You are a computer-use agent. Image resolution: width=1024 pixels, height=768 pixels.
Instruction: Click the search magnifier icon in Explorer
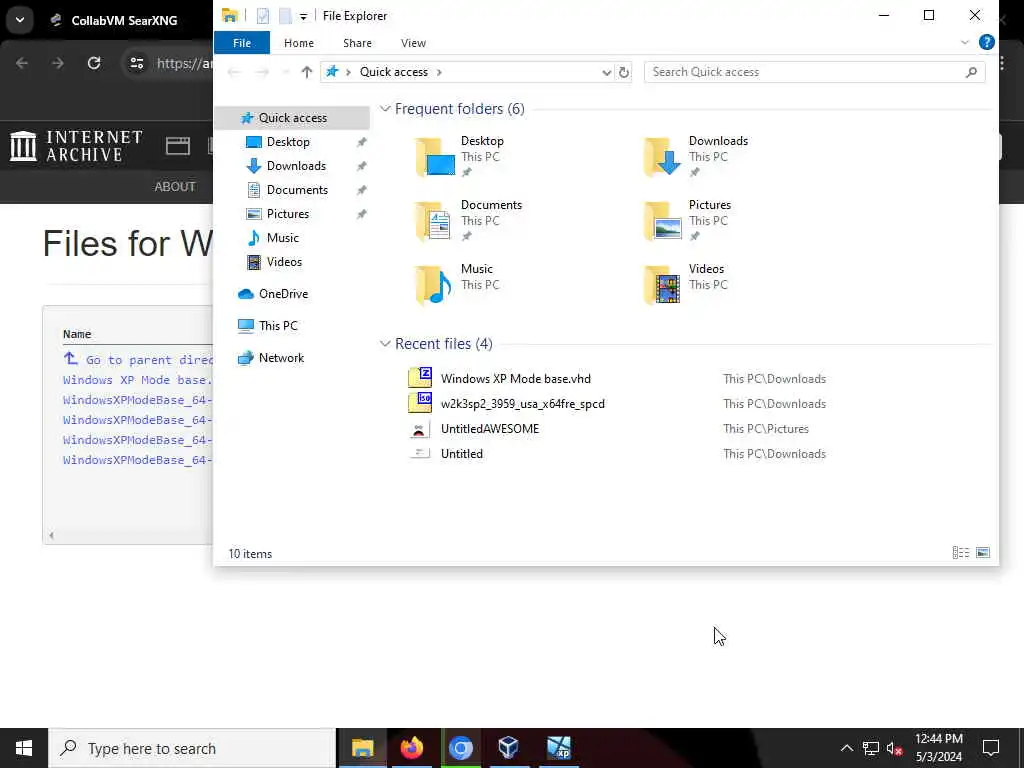point(971,72)
